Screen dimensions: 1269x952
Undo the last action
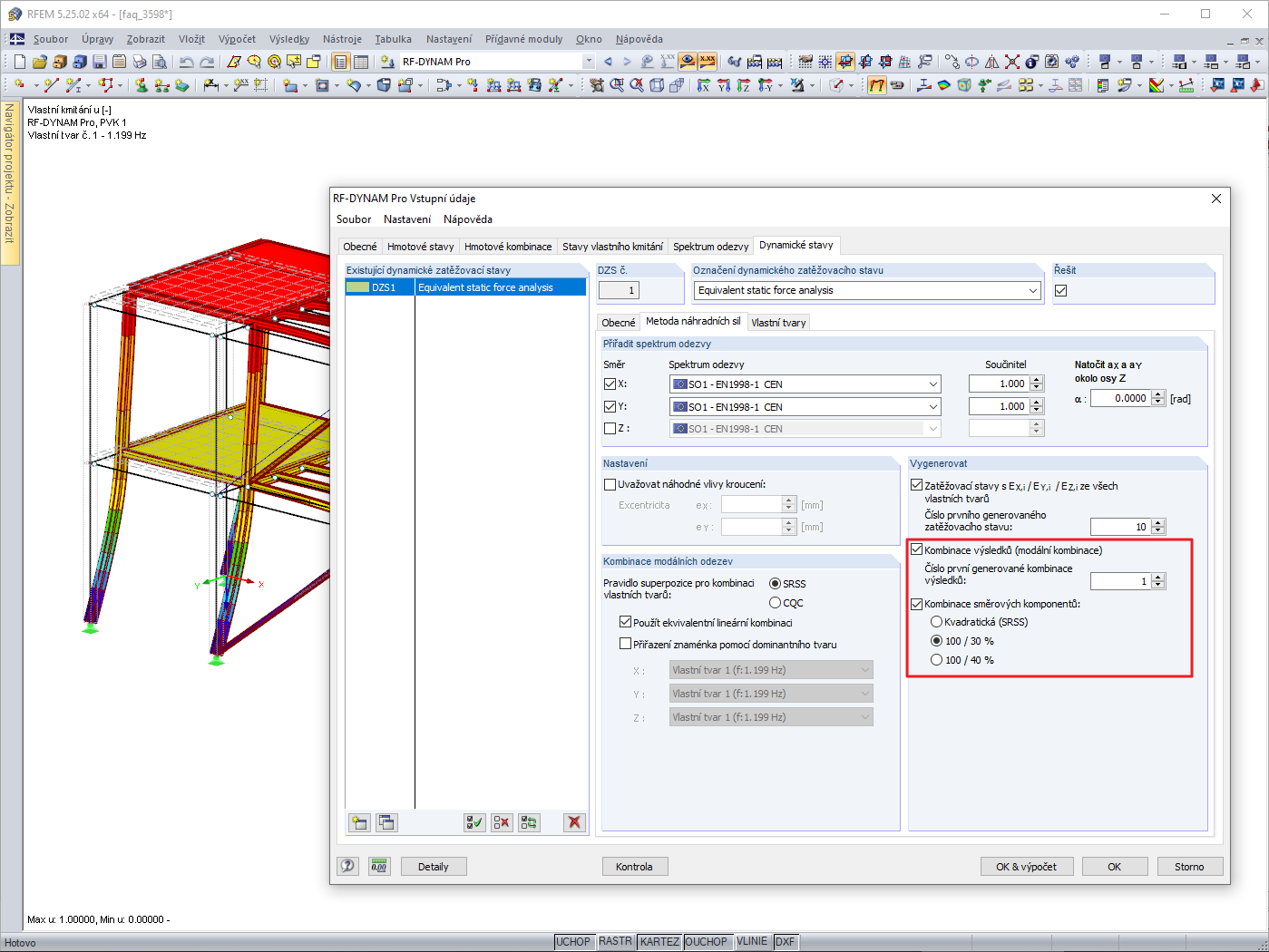[186, 62]
